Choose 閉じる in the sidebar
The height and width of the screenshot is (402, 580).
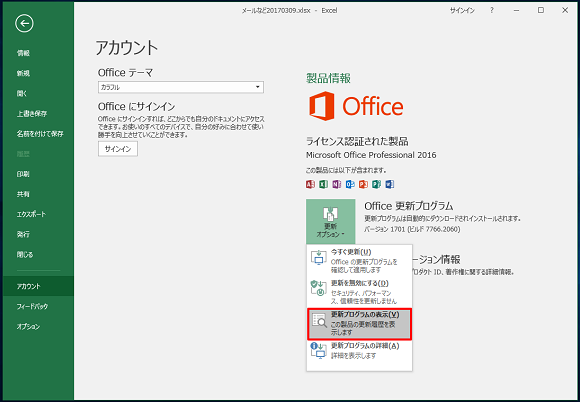point(24,254)
